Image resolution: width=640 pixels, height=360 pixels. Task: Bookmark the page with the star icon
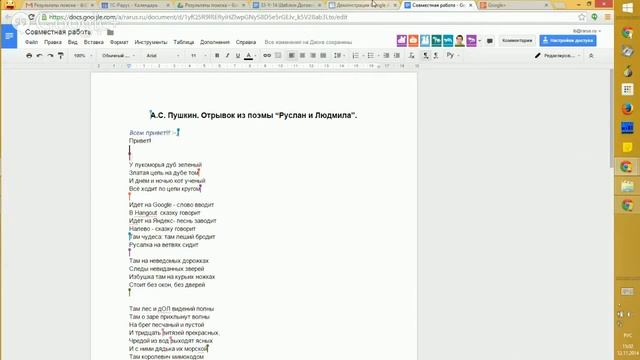pos(582,17)
